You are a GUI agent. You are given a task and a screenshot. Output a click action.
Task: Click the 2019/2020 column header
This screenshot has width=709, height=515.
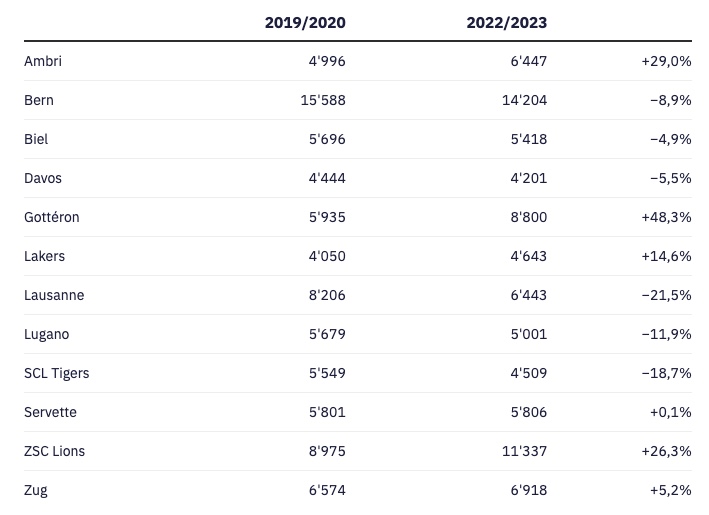point(305,22)
